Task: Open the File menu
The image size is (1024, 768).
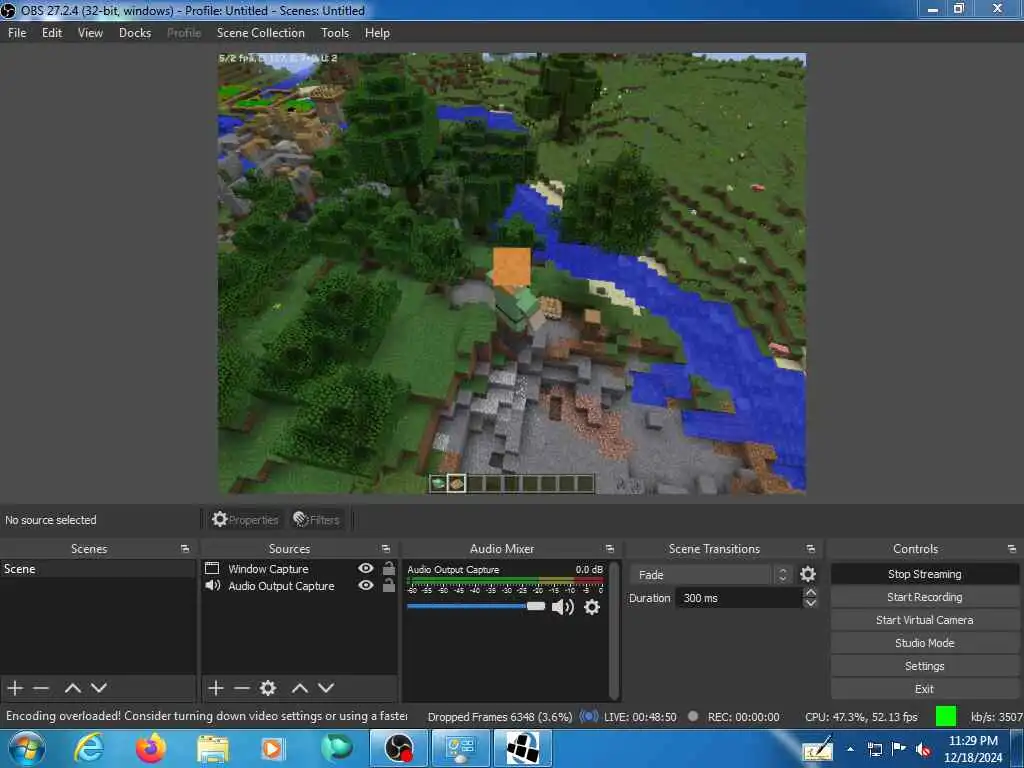Action: click(x=17, y=33)
